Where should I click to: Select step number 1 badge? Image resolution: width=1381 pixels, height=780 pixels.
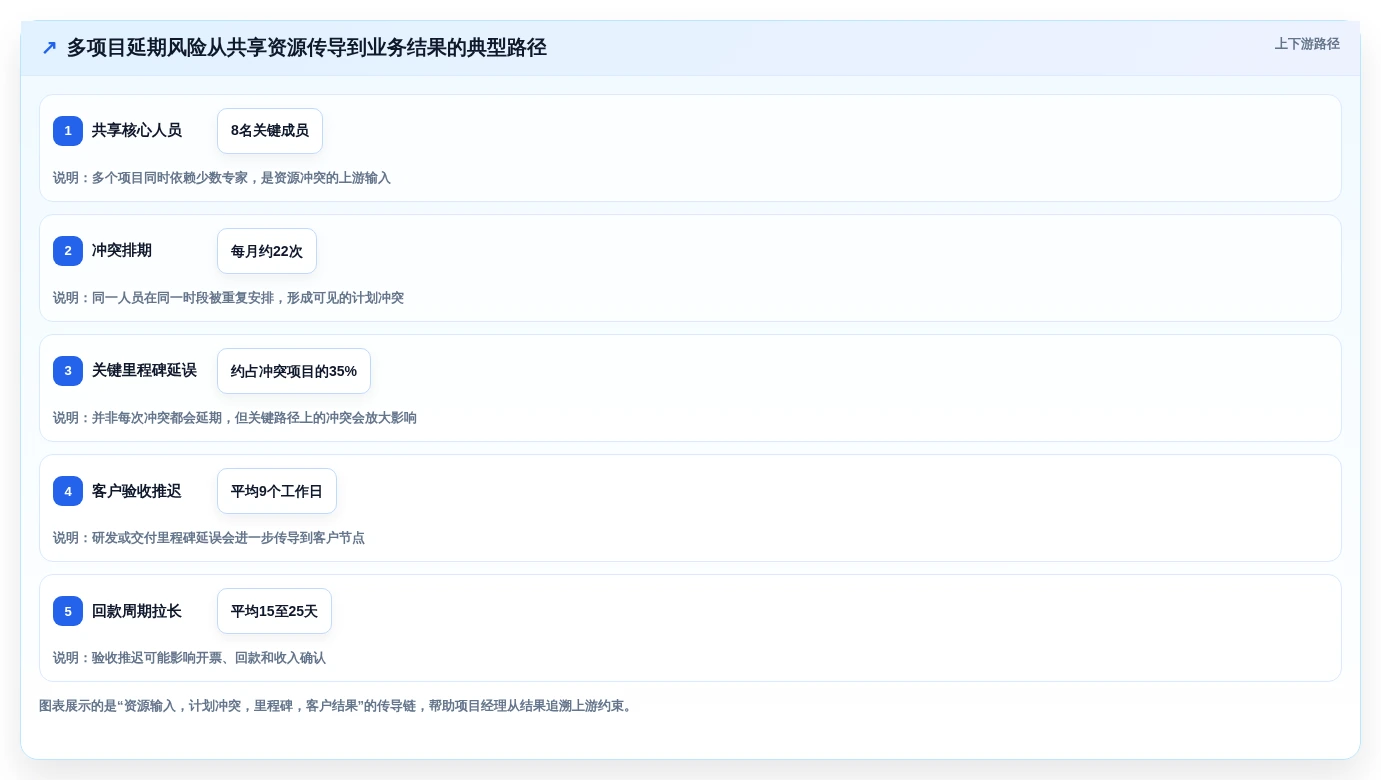pos(68,131)
